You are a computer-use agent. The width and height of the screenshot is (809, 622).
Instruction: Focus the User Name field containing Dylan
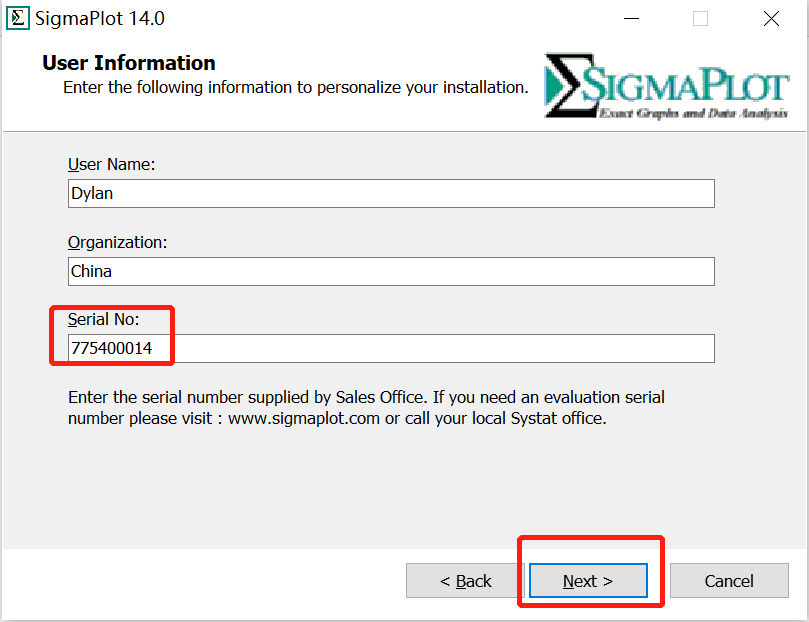pyautogui.click(x=391, y=193)
